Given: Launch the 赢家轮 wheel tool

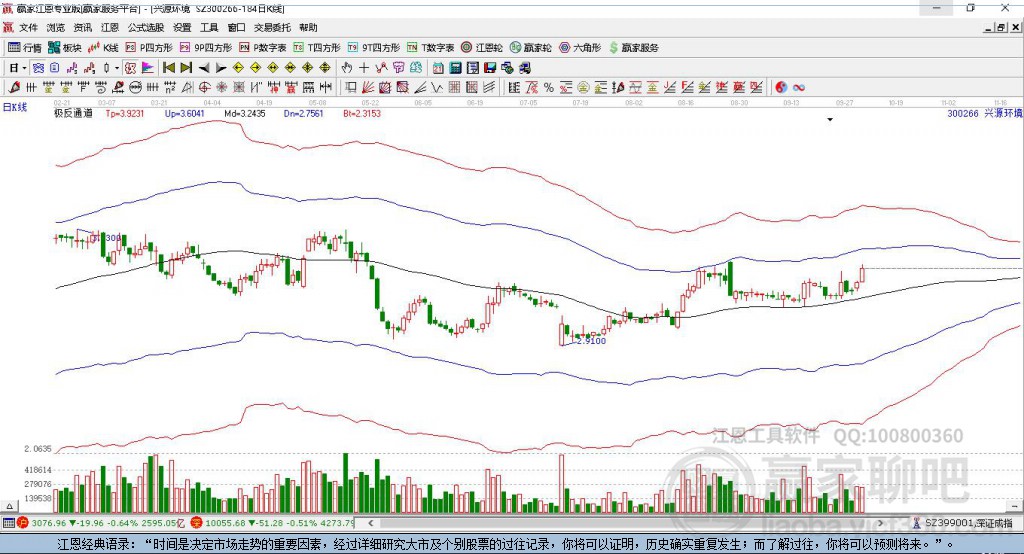Looking at the screenshot, I should [x=530, y=48].
